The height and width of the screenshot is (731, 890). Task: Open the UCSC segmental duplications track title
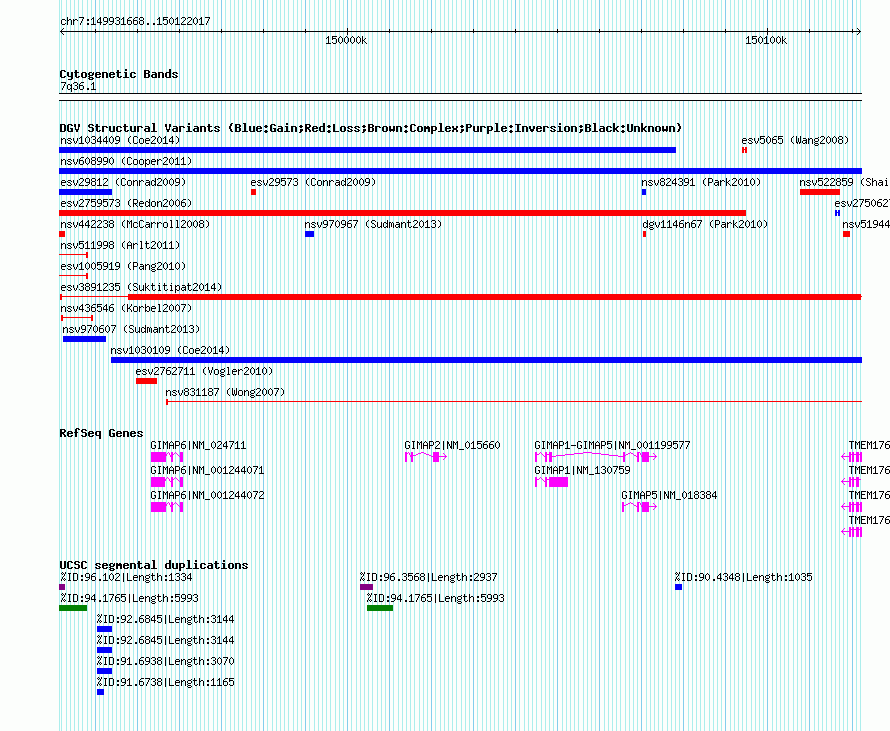pos(154,565)
